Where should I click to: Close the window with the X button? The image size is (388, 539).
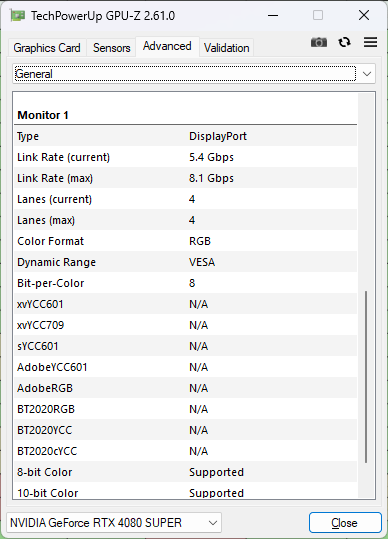364,15
